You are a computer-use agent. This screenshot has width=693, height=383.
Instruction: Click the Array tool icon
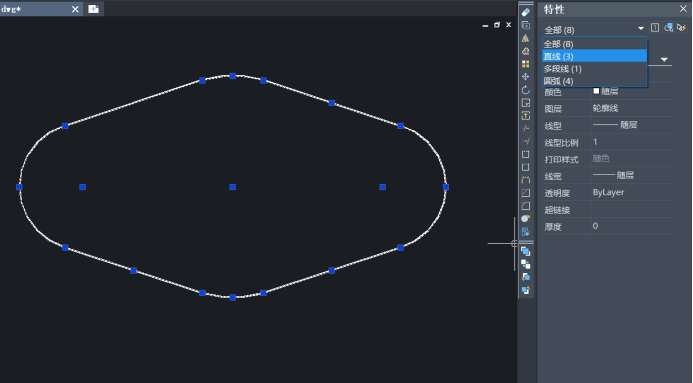click(525, 64)
